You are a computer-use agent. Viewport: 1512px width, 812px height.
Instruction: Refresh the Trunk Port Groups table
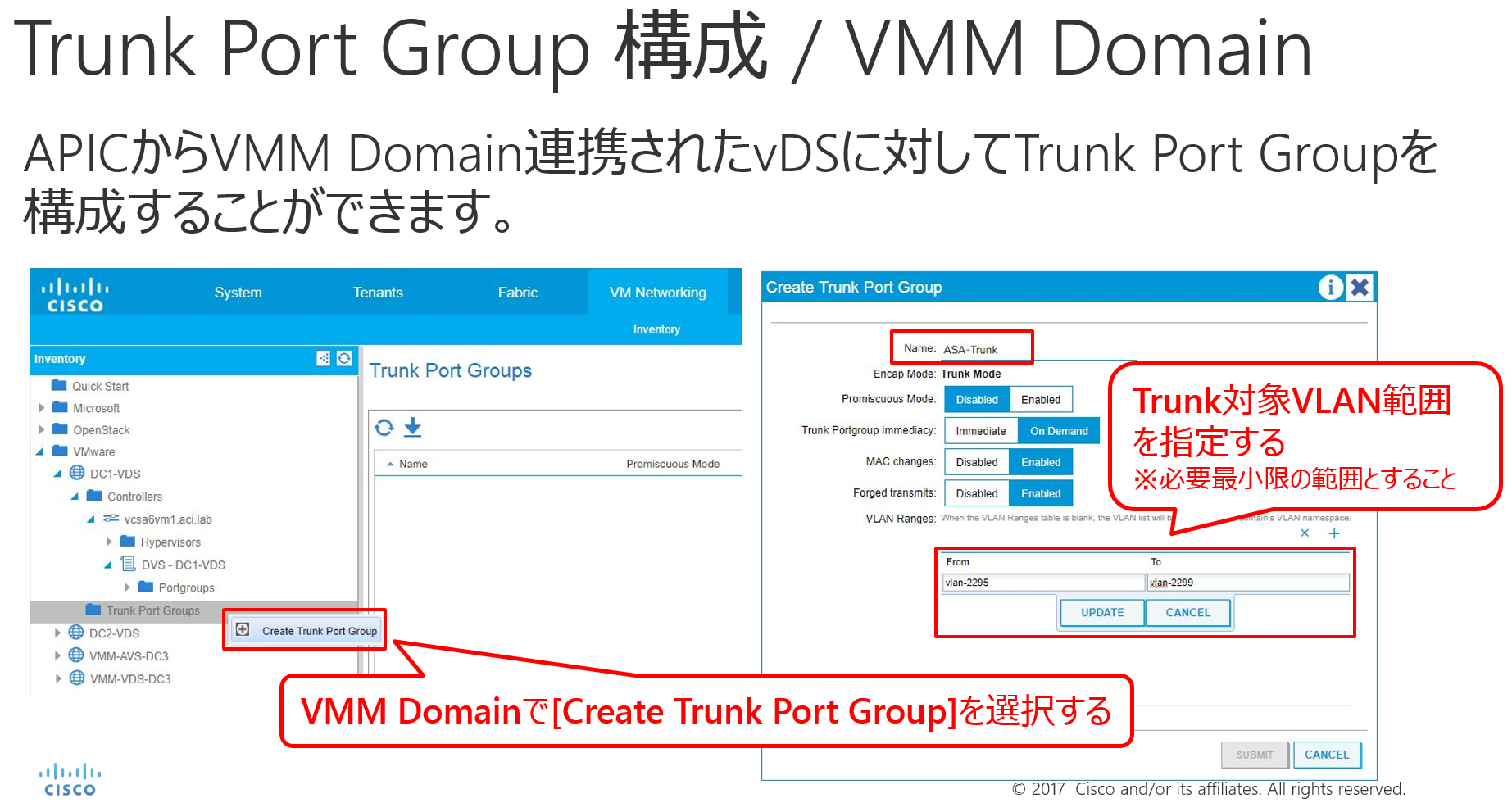(x=384, y=427)
